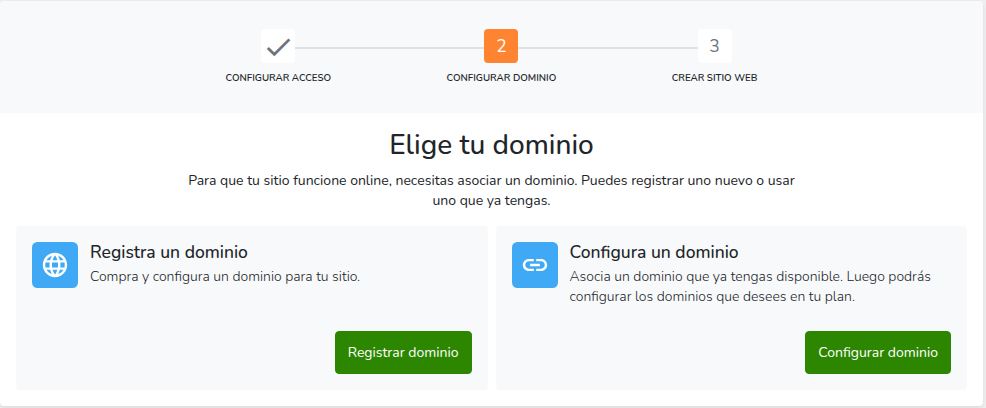Screen dimensions: 986x408
Task: Click the Configura un dominio card title
Action: 654,251
